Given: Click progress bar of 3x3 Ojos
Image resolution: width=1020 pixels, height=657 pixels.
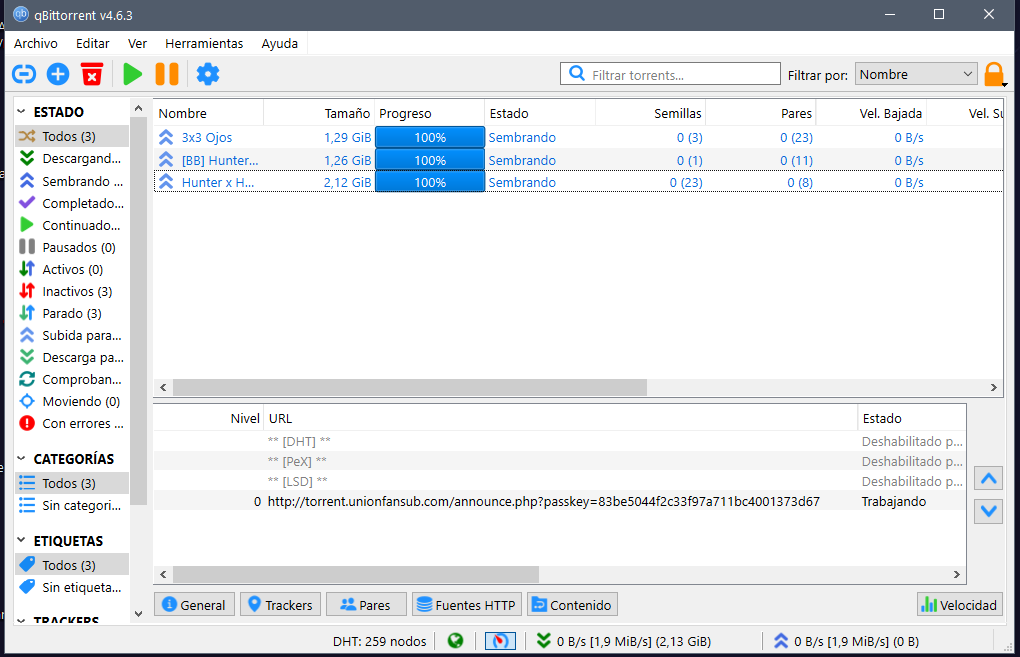Looking at the screenshot, I should [x=430, y=137].
